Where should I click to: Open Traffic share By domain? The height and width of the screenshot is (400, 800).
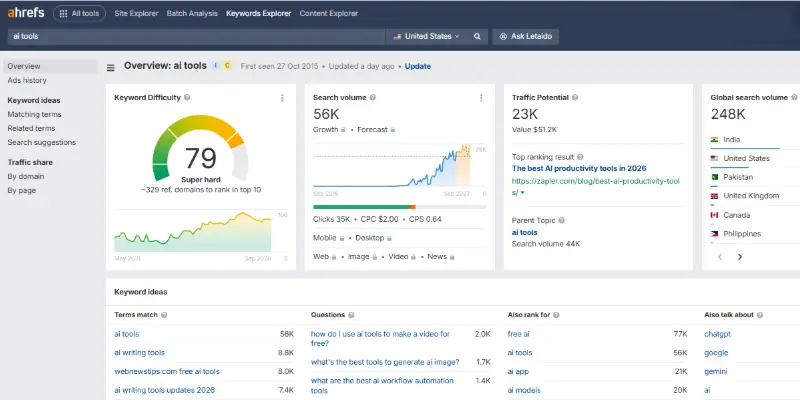pos(26,177)
